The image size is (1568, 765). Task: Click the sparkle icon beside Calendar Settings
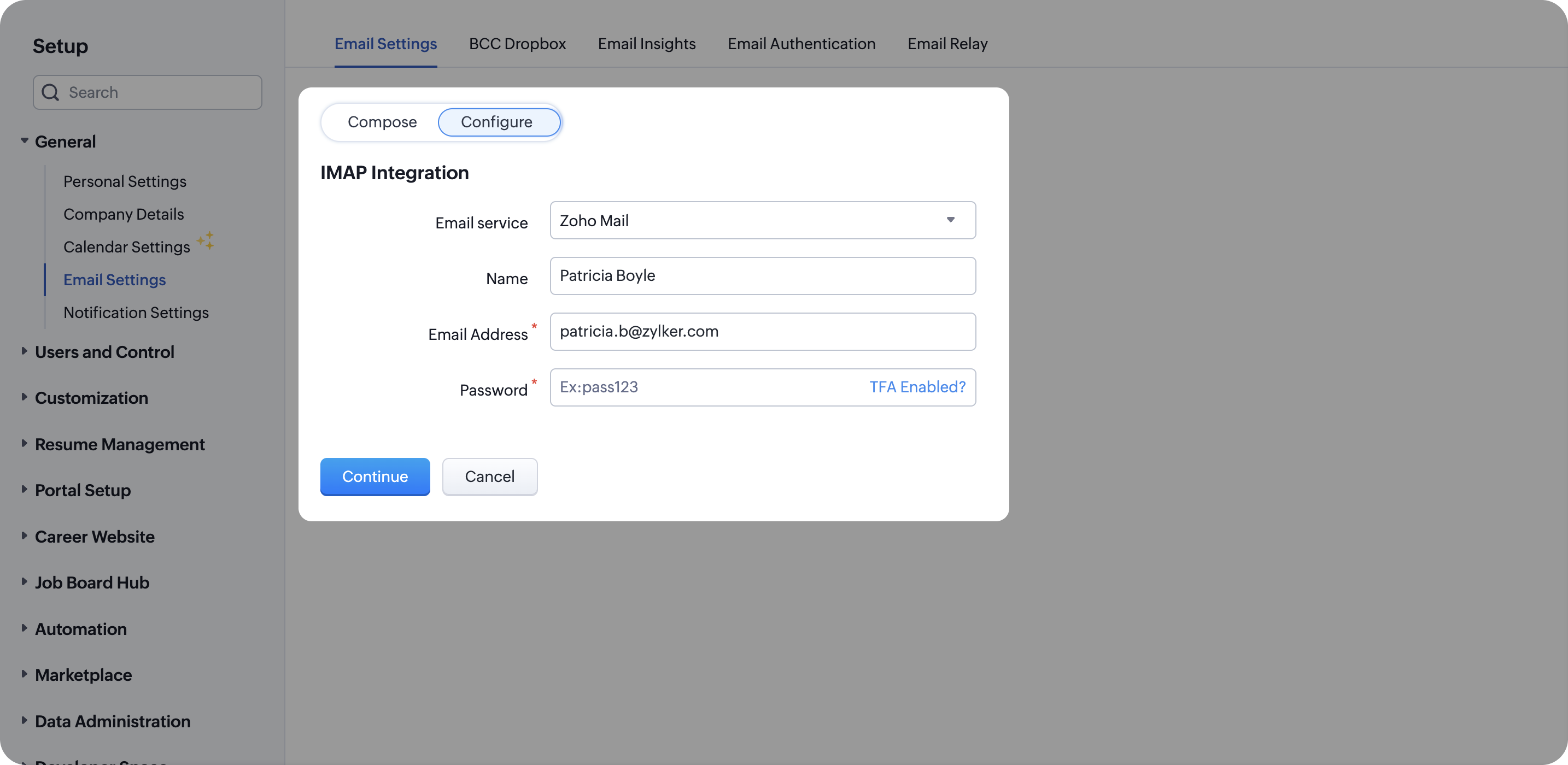click(x=206, y=240)
